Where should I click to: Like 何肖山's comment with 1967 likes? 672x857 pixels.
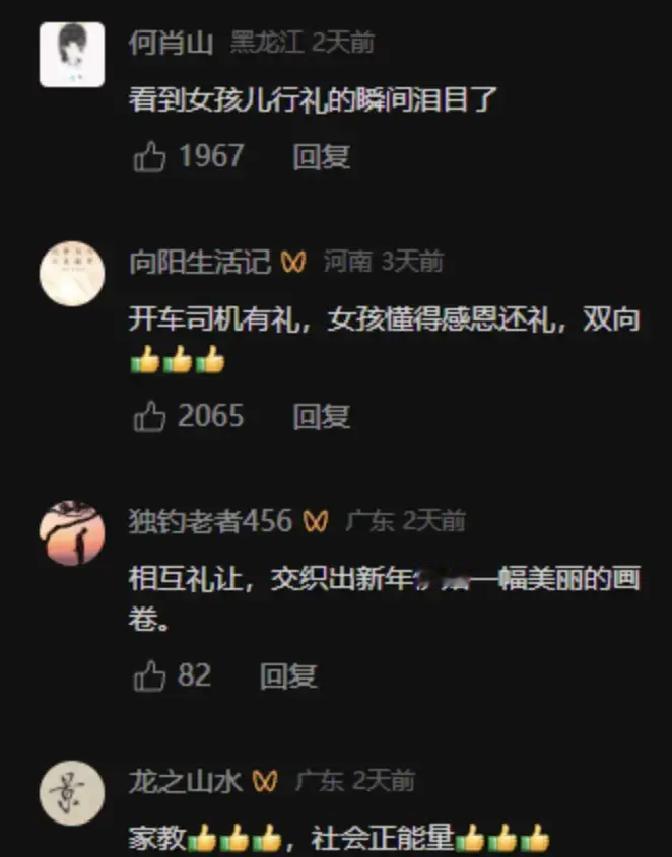click(149, 156)
